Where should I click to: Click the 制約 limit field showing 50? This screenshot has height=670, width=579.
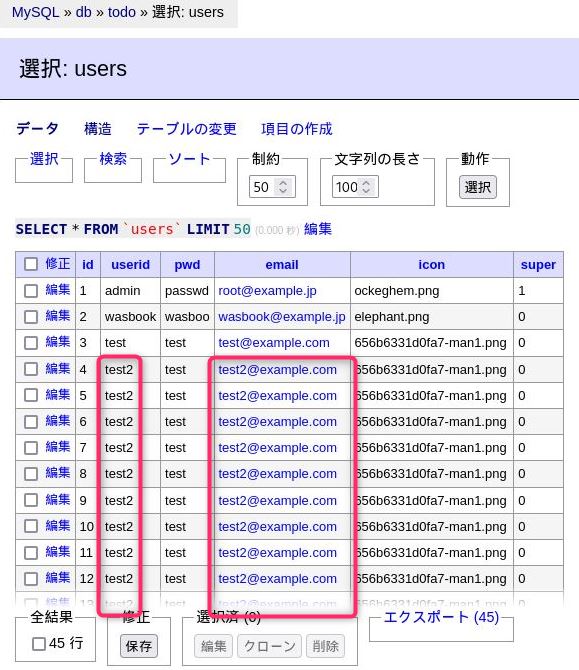[272, 187]
